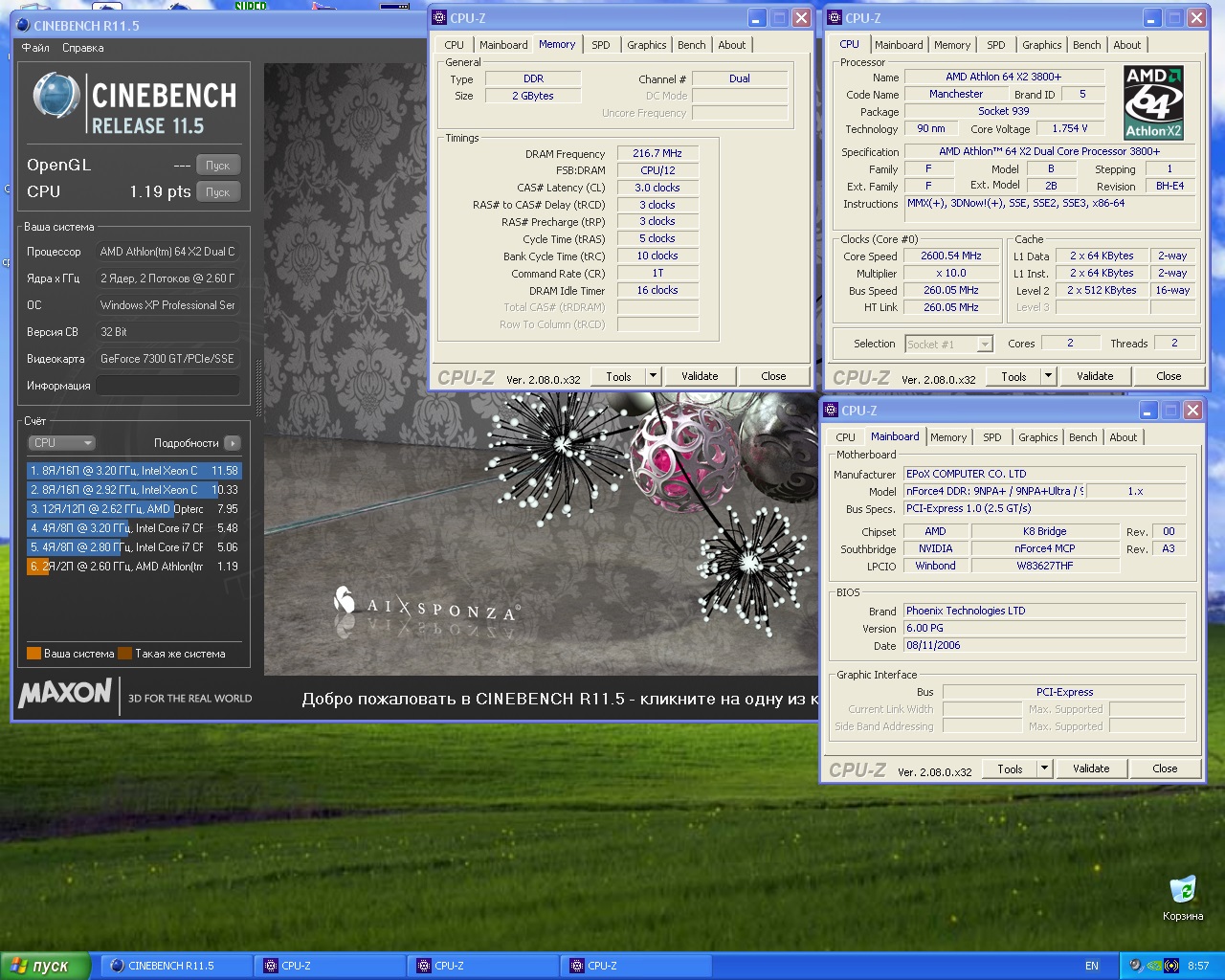Image resolution: width=1225 pixels, height=980 pixels.
Task: Select ranking row 3 AMD Opteron 7.95
Action: 134,509
